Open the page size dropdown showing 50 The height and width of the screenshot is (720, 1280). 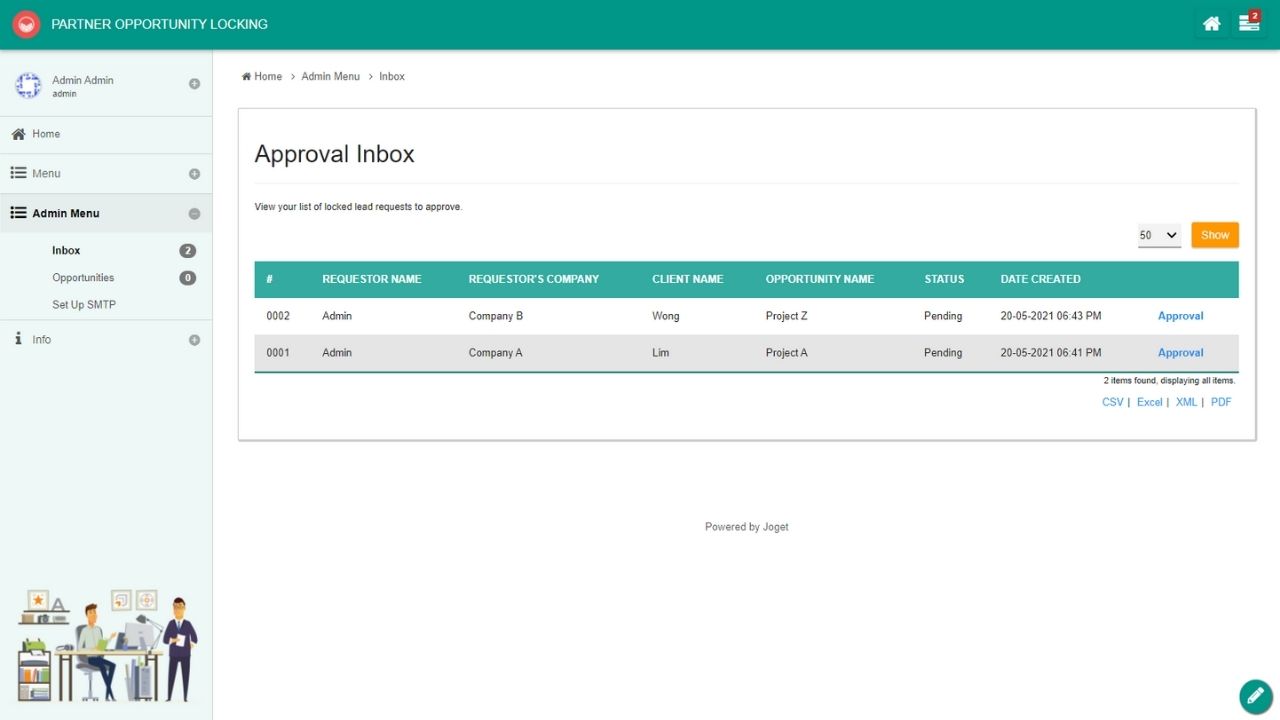pyautogui.click(x=1159, y=235)
